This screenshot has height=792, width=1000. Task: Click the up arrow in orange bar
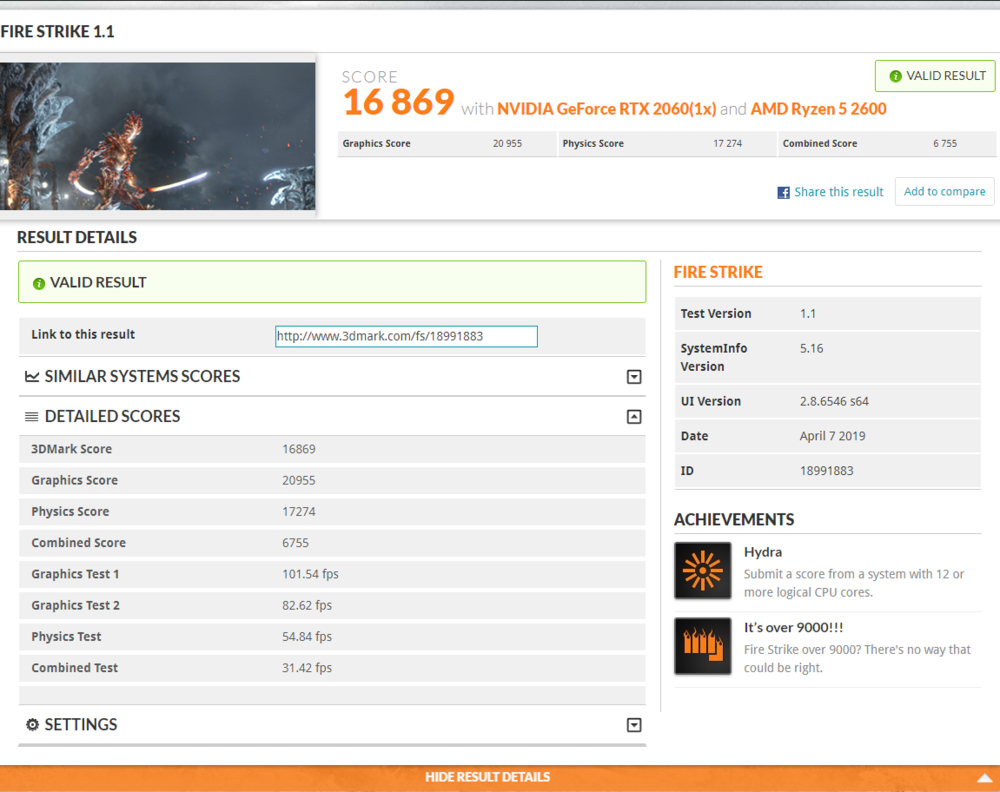point(984,778)
